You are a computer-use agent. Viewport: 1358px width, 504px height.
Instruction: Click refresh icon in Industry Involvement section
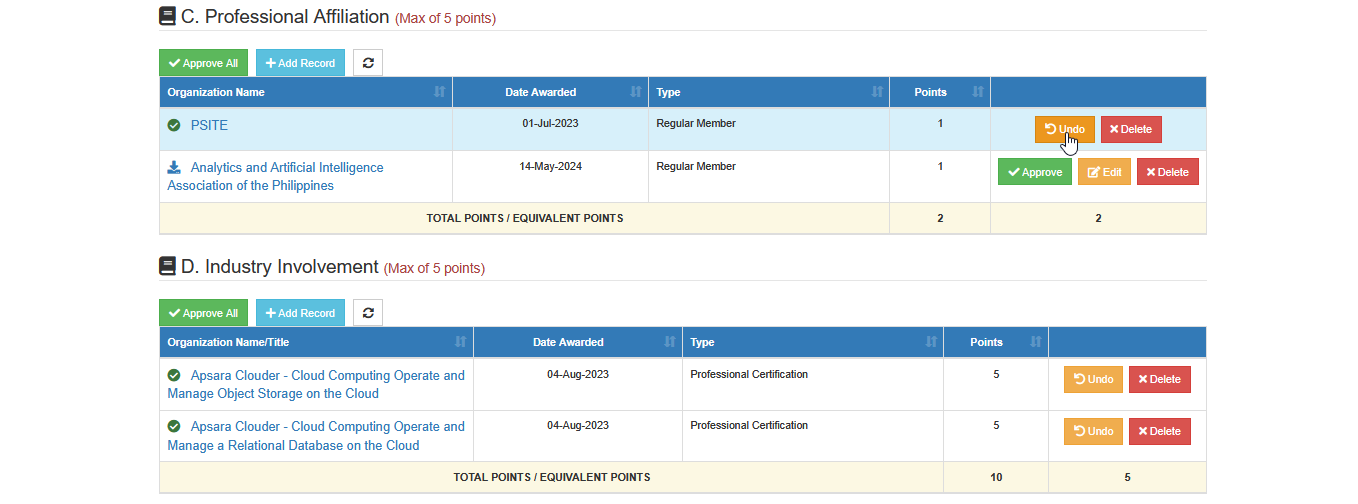tap(368, 313)
